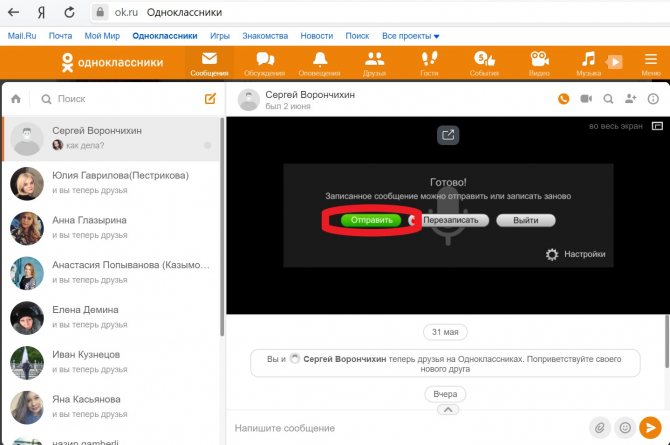Open the chat with Елена Демина
This screenshot has width=670, height=445.
pyautogui.click(x=111, y=318)
